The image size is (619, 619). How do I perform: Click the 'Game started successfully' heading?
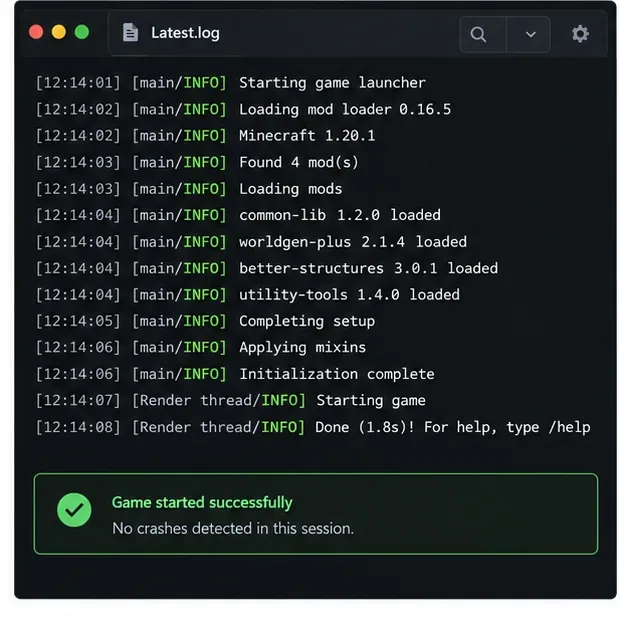pyautogui.click(x=202, y=503)
